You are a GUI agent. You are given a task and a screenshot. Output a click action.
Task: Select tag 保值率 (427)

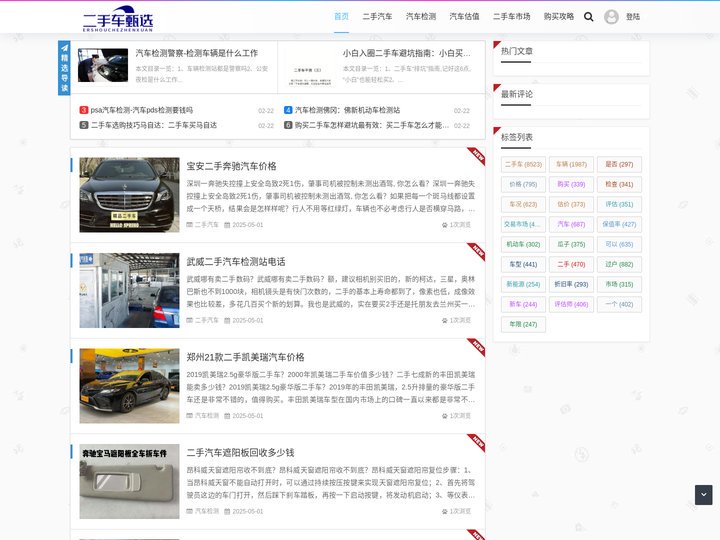point(619,225)
